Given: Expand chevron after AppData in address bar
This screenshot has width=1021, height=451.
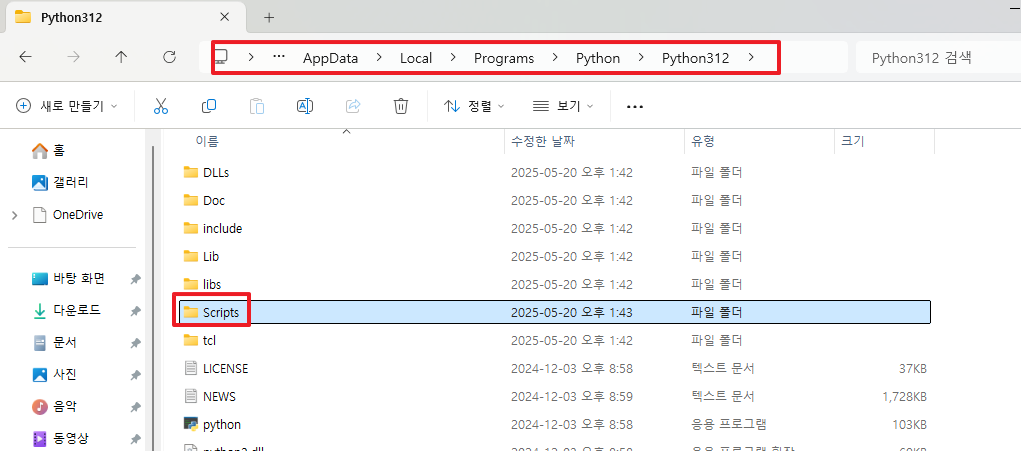Looking at the screenshot, I should [379, 57].
